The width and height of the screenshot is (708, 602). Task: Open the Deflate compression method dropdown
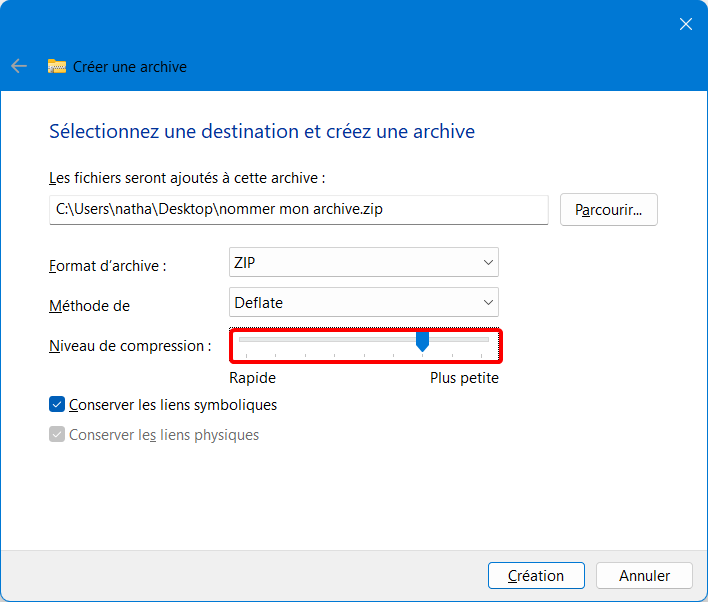363,302
